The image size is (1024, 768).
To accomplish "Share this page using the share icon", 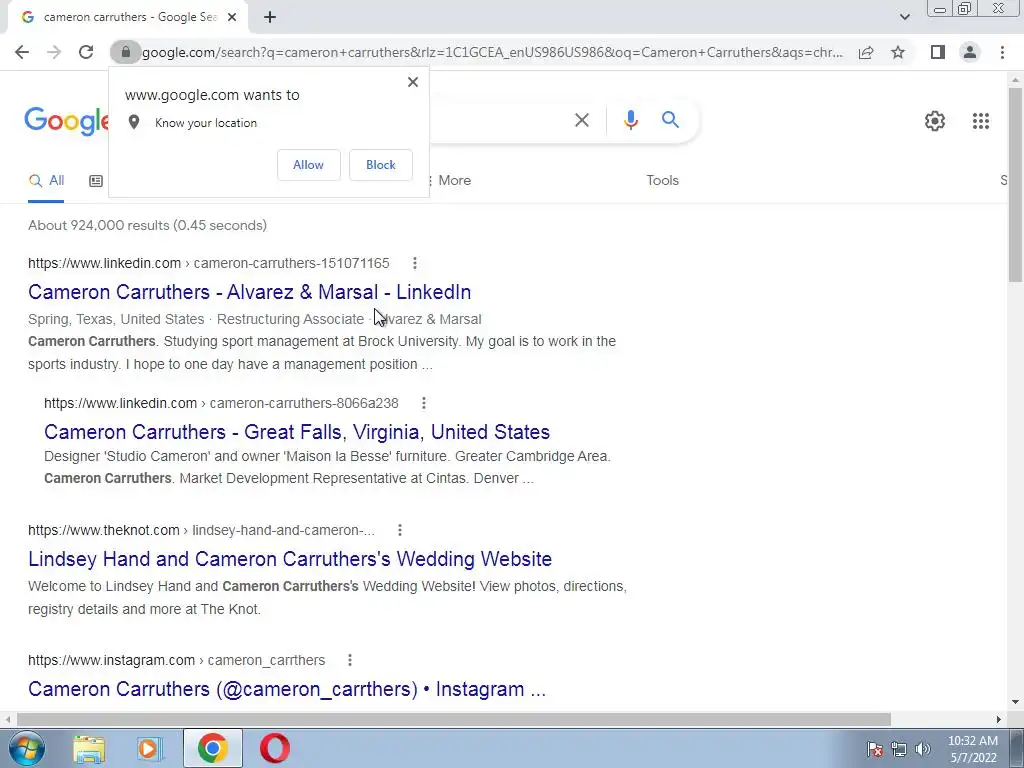I will [866, 52].
